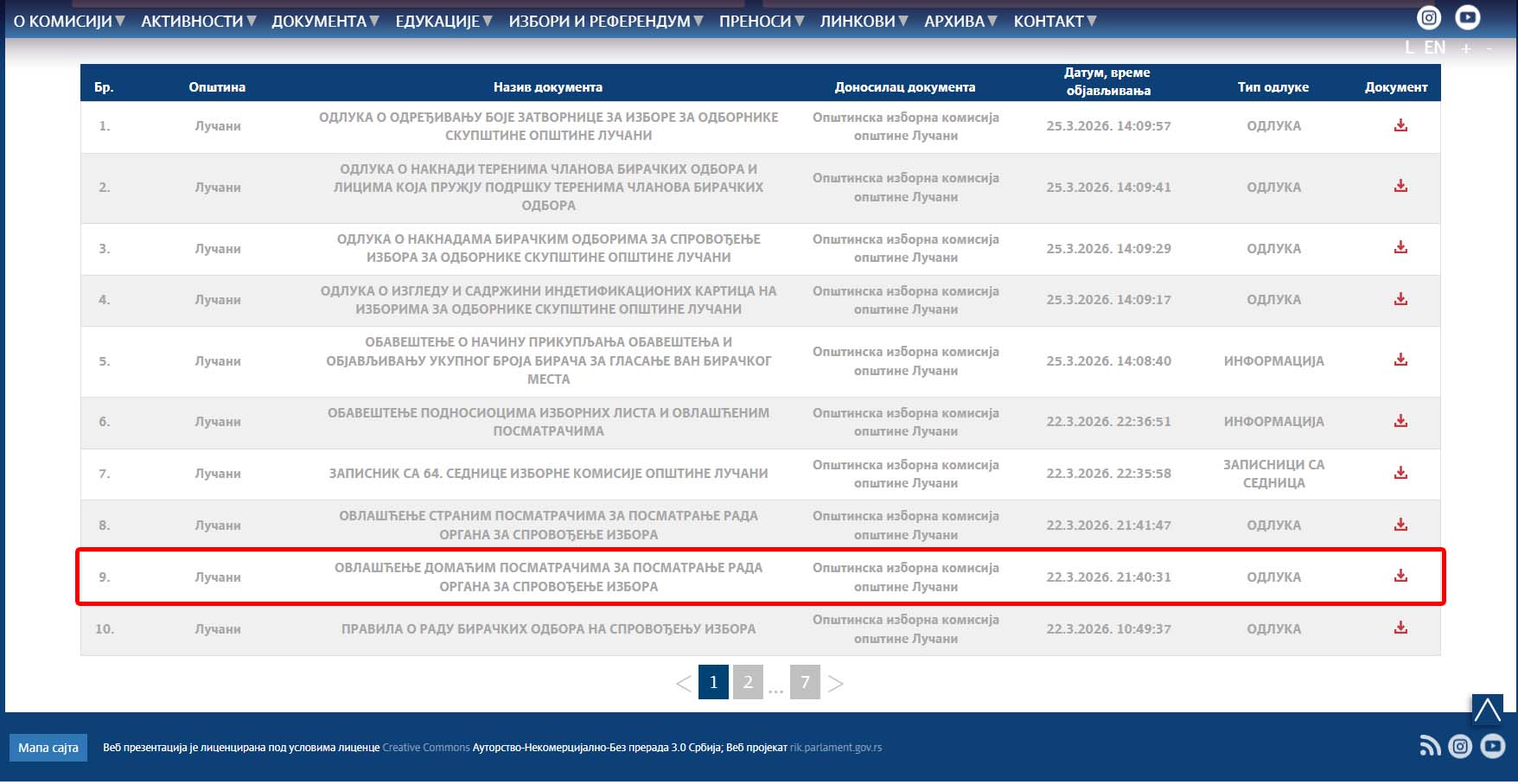Download document in row 1
This screenshot has height=784, width=1518.
1400,125
